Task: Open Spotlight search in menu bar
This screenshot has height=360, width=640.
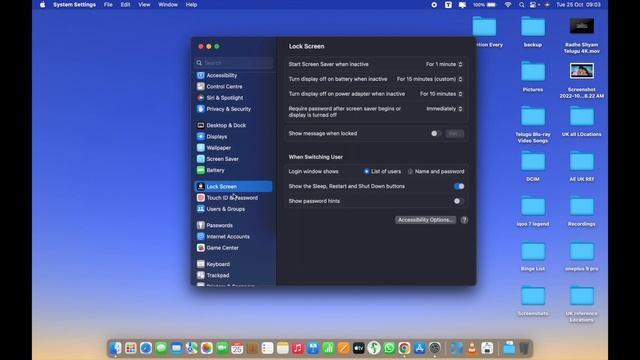Action: pyautogui.click(x=521, y=5)
